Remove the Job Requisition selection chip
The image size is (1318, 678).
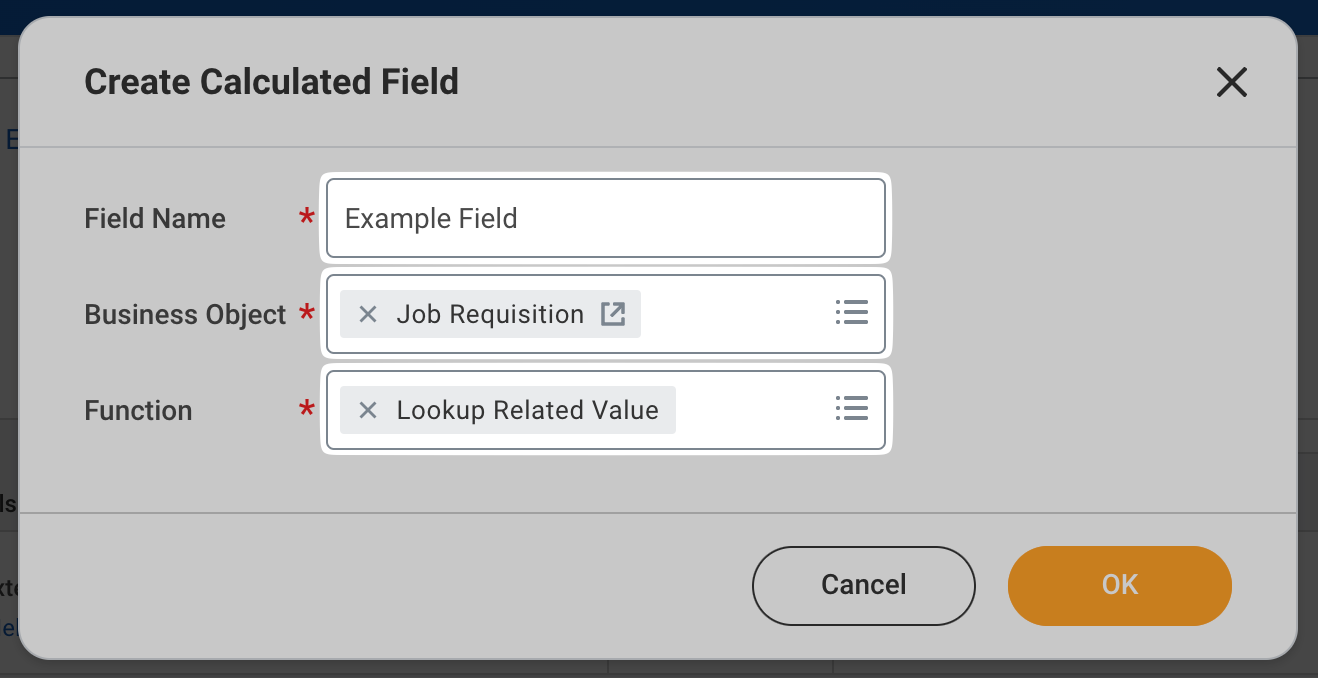point(368,314)
